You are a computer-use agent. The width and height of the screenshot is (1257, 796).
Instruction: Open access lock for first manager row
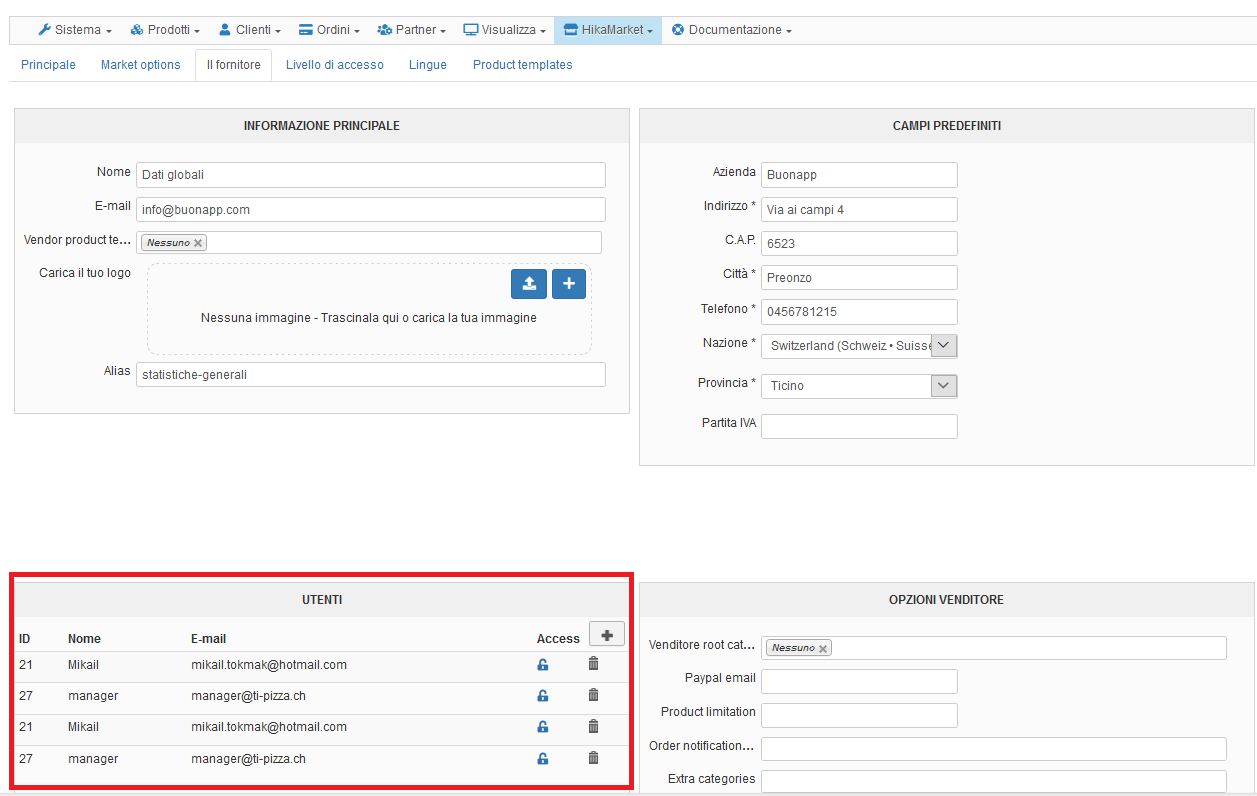coord(543,696)
